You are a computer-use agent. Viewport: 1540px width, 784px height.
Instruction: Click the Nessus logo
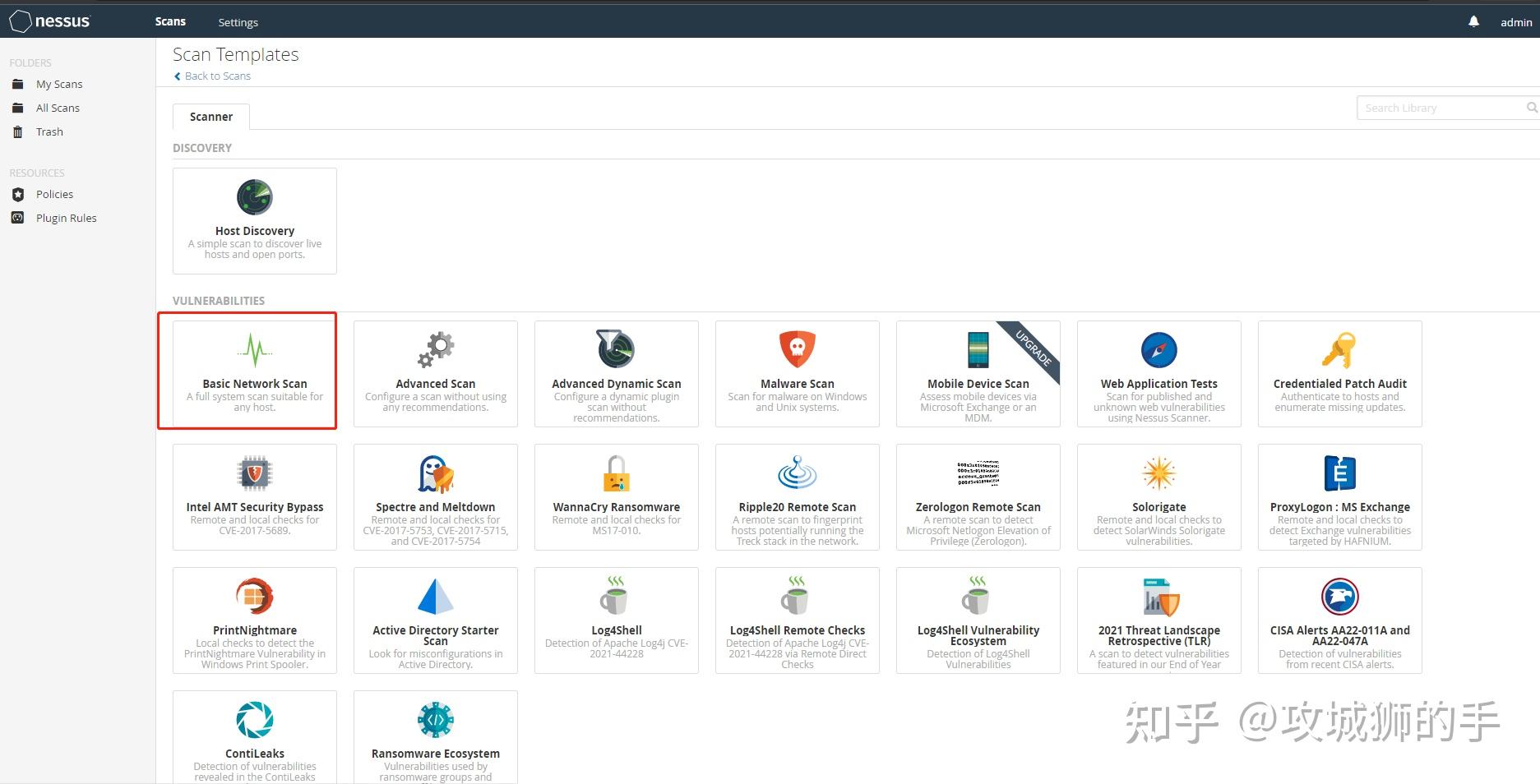[x=50, y=21]
